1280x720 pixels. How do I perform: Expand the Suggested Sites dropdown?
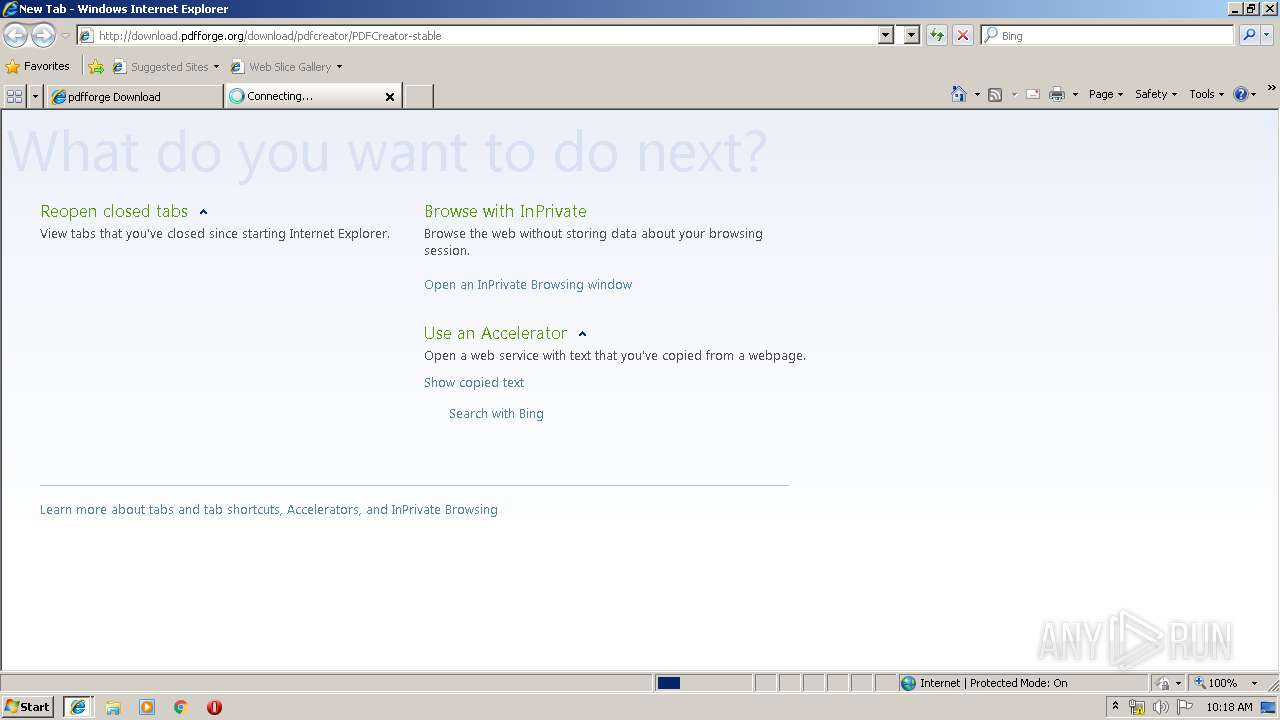pos(216,67)
